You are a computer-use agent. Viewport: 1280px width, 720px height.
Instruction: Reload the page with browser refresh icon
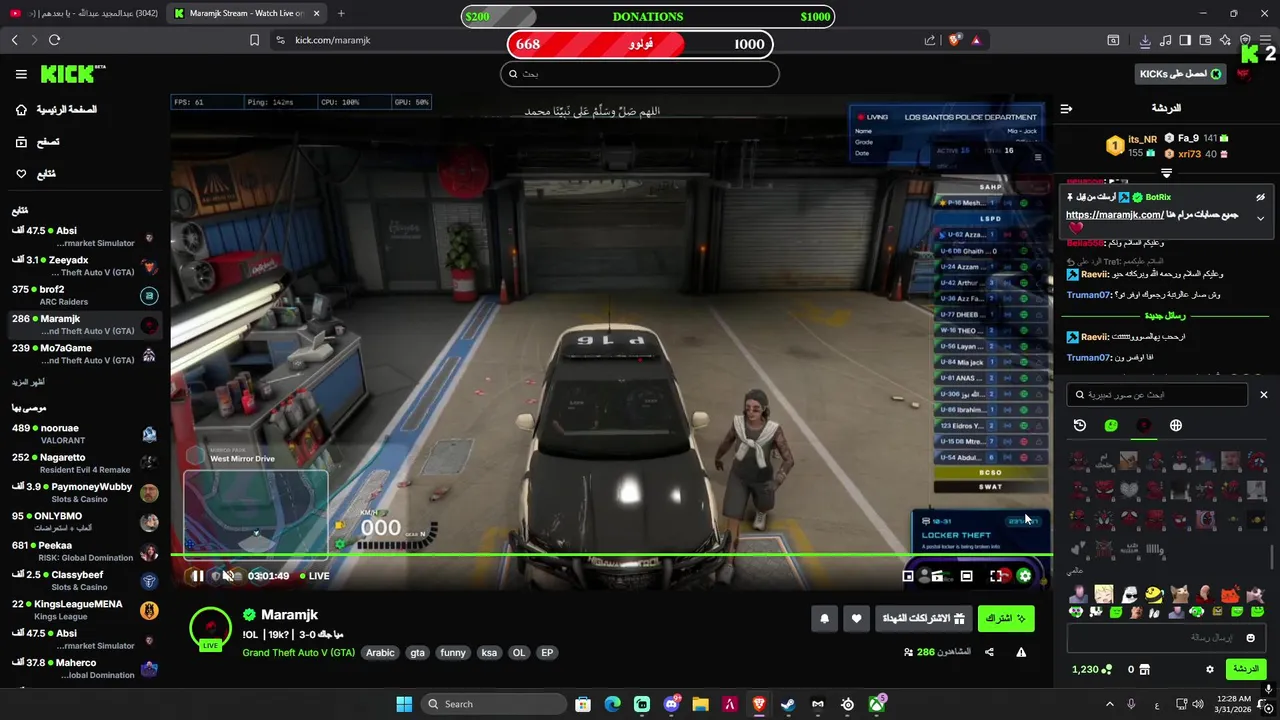coord(54,40)
